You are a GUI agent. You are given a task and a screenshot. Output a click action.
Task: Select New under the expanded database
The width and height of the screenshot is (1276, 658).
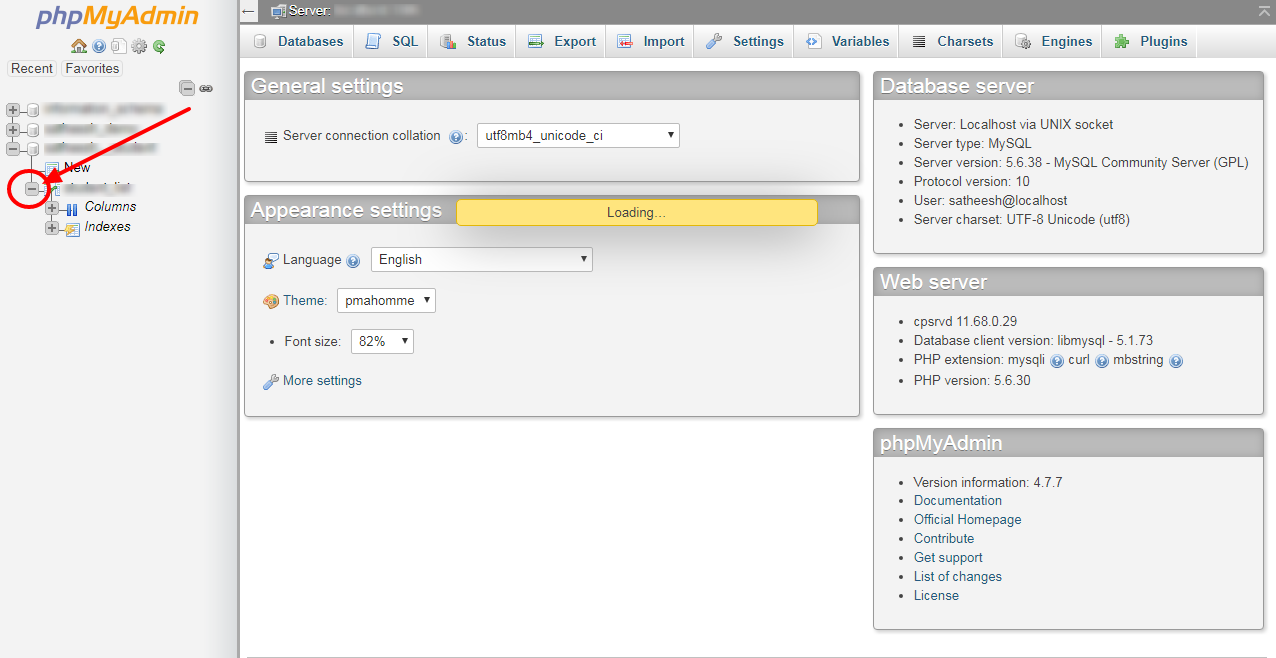(77, 168)
